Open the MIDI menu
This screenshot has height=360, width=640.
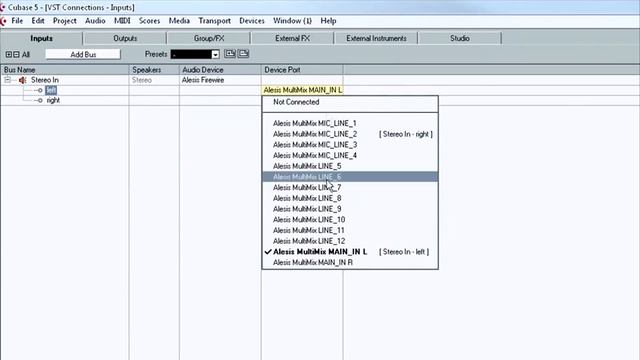(122, 21)
